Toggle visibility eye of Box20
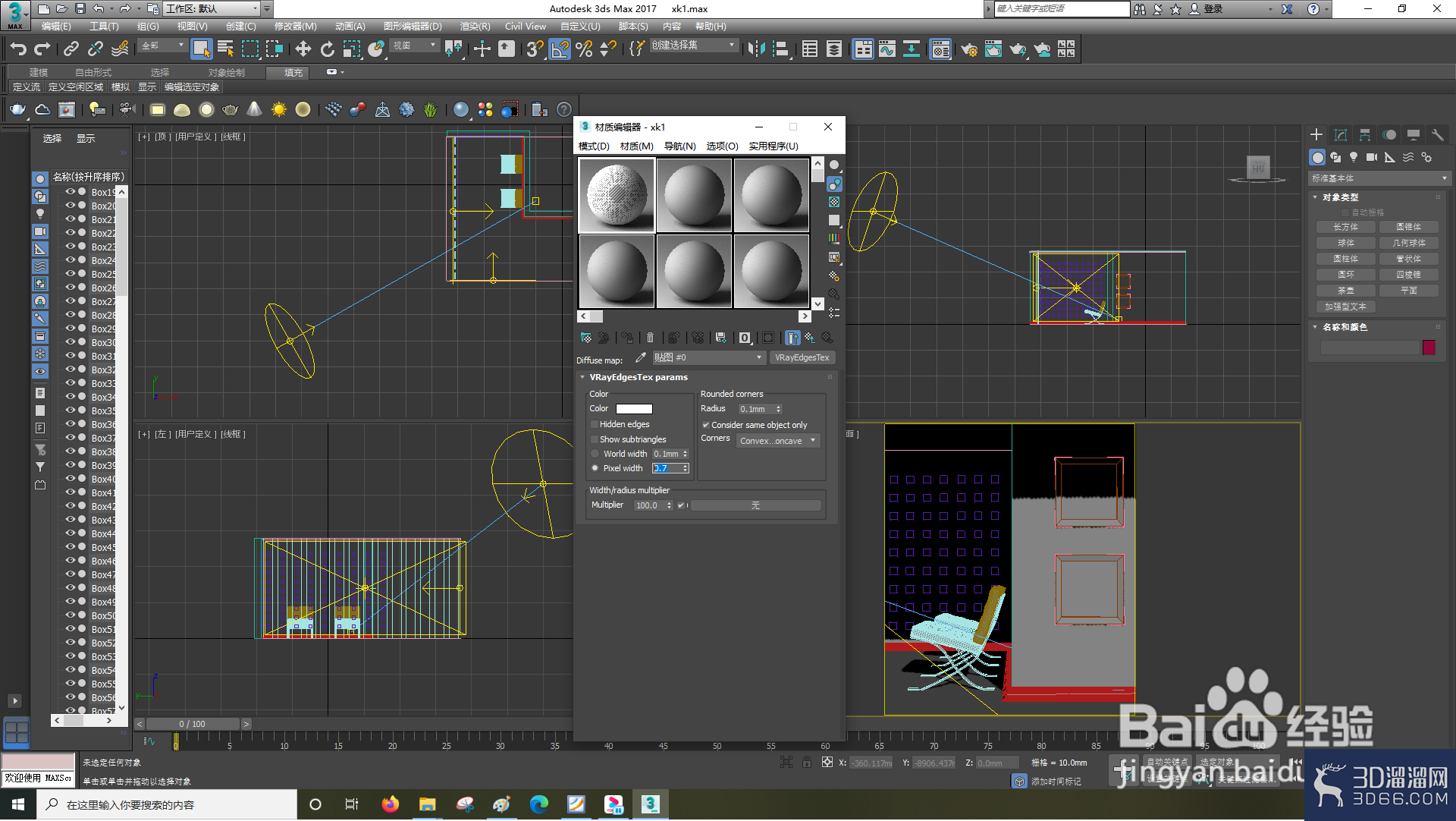Image resolution: width=1456 pixels, height=821 pixels. pyautogui.click(x=71, y=206)
